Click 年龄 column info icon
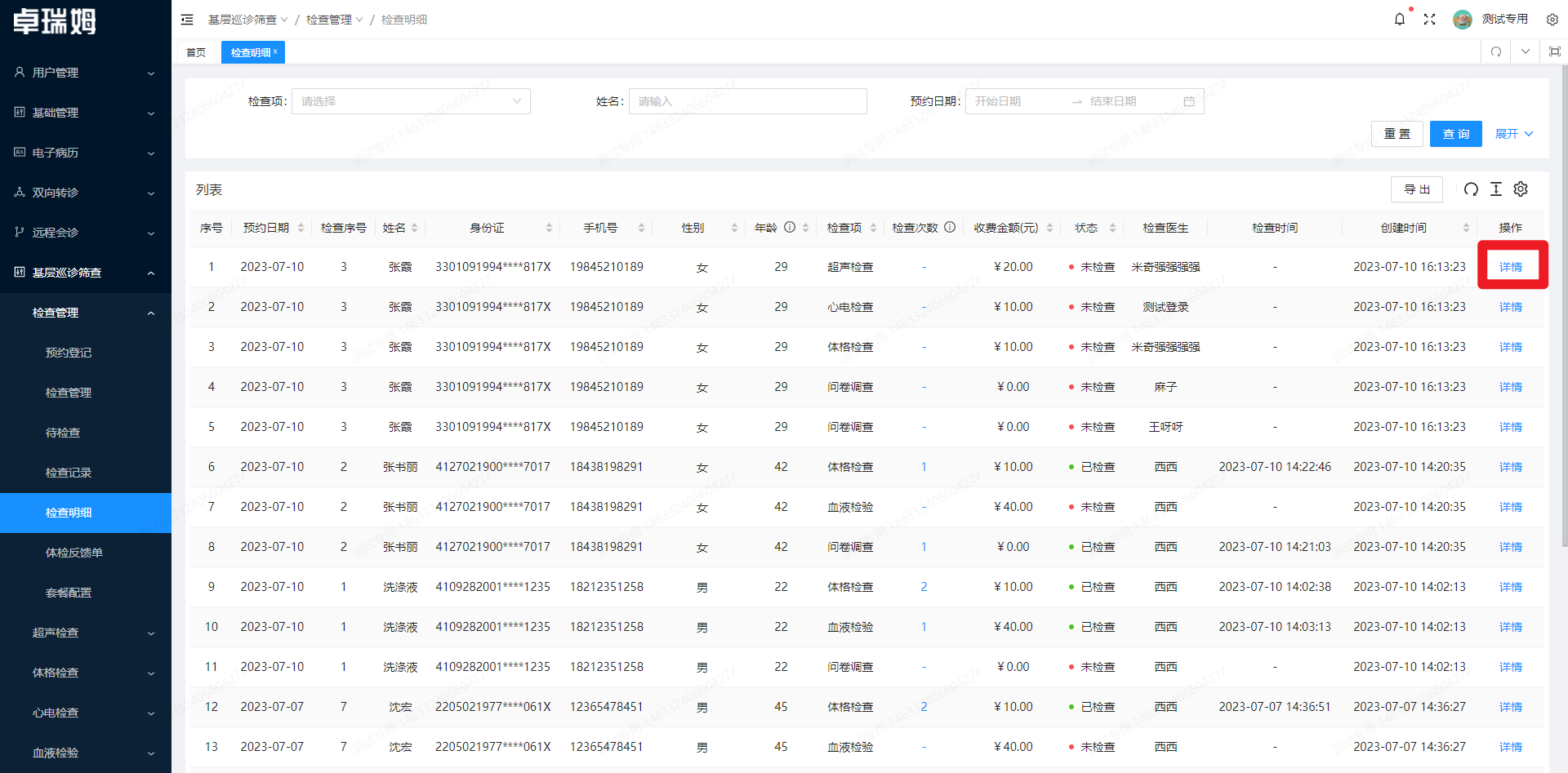Screen dimensions: 1568x773 (790, 228)
